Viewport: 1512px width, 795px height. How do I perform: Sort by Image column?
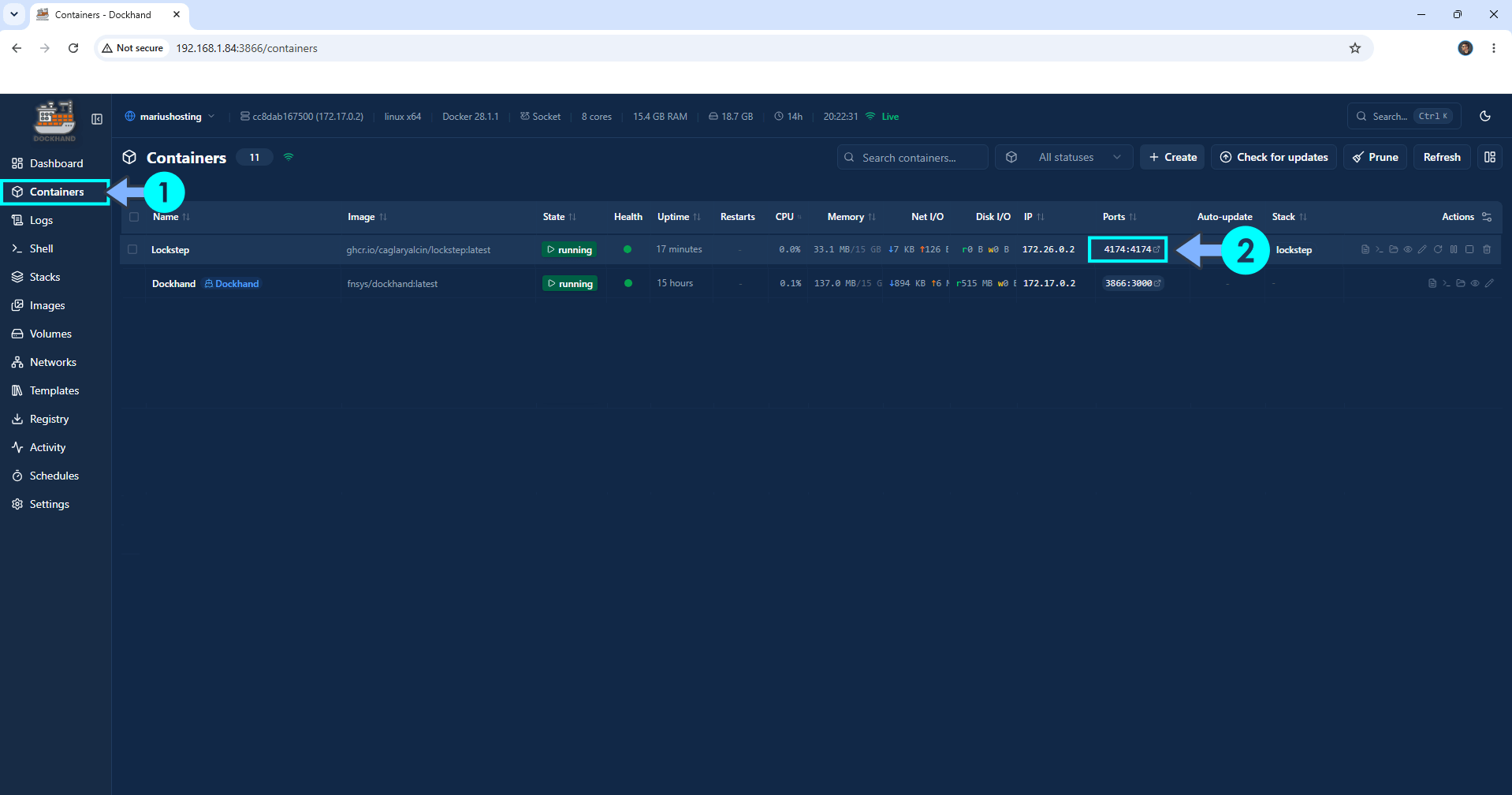pyautogui.click(x=367, y=217)
